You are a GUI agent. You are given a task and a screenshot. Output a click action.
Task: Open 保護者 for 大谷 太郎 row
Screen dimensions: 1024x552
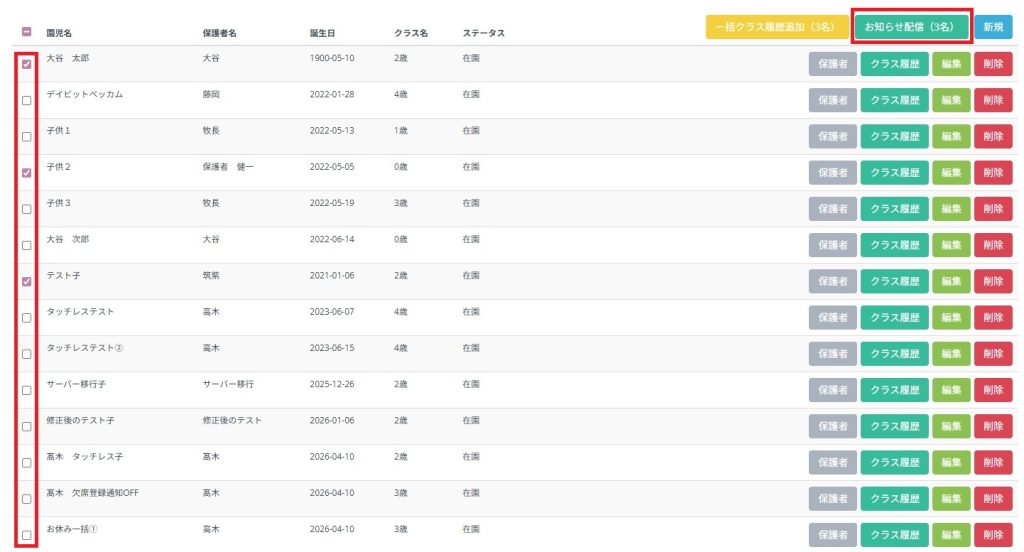(833, 64)
